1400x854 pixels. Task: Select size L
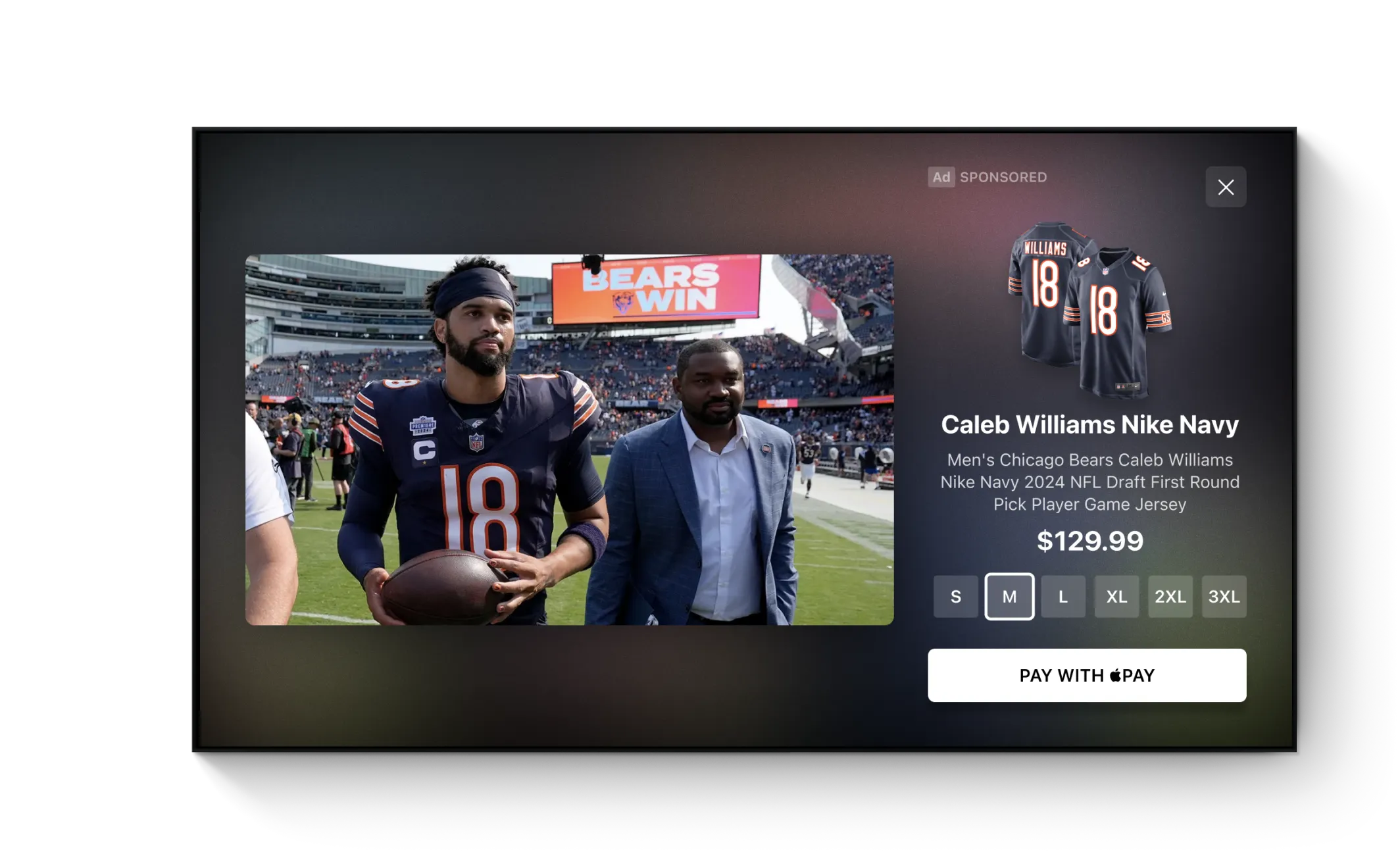tap(1063, 597)
